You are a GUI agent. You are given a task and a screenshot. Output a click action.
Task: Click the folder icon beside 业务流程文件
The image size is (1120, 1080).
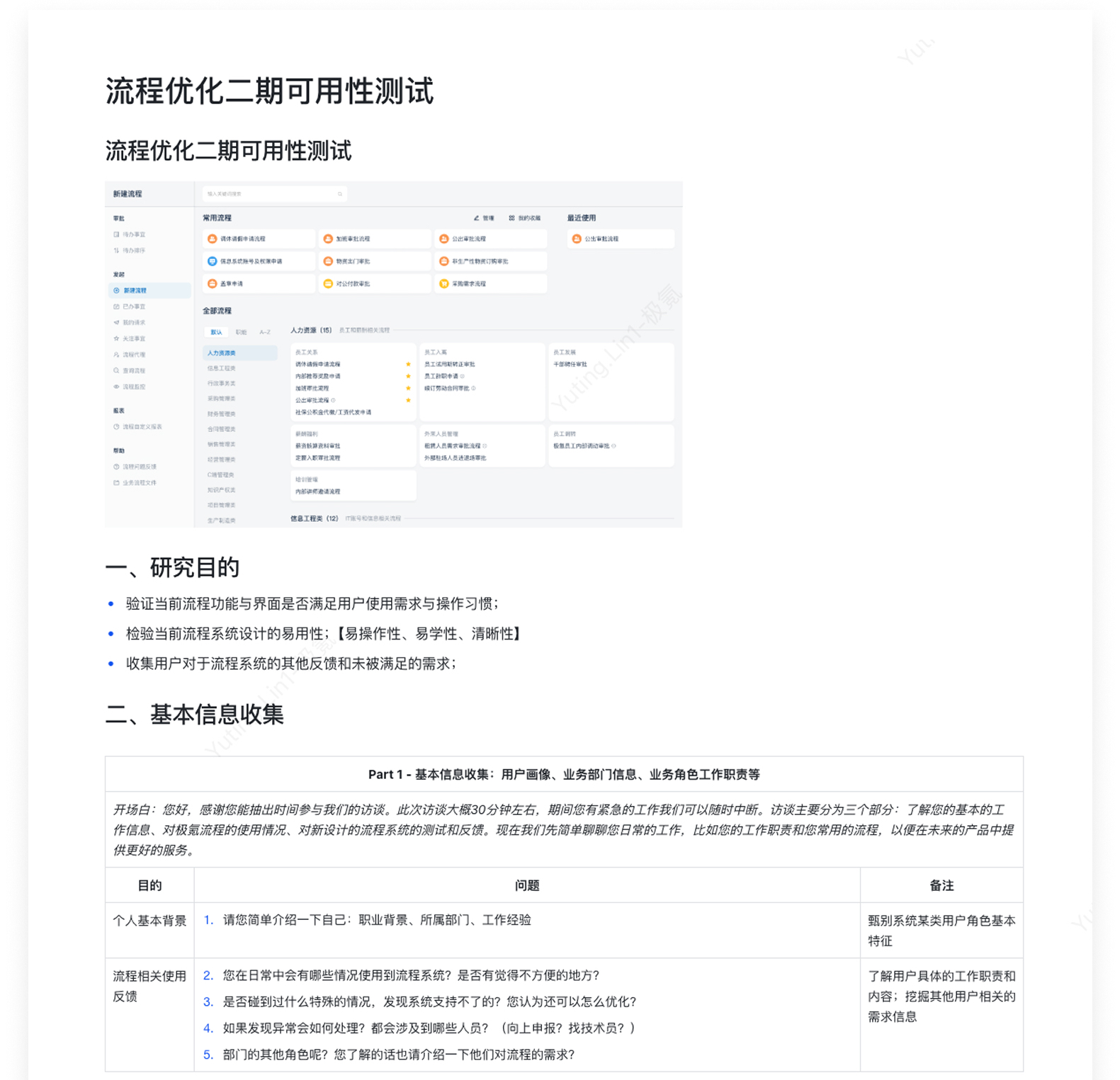[x=116, y=482]
